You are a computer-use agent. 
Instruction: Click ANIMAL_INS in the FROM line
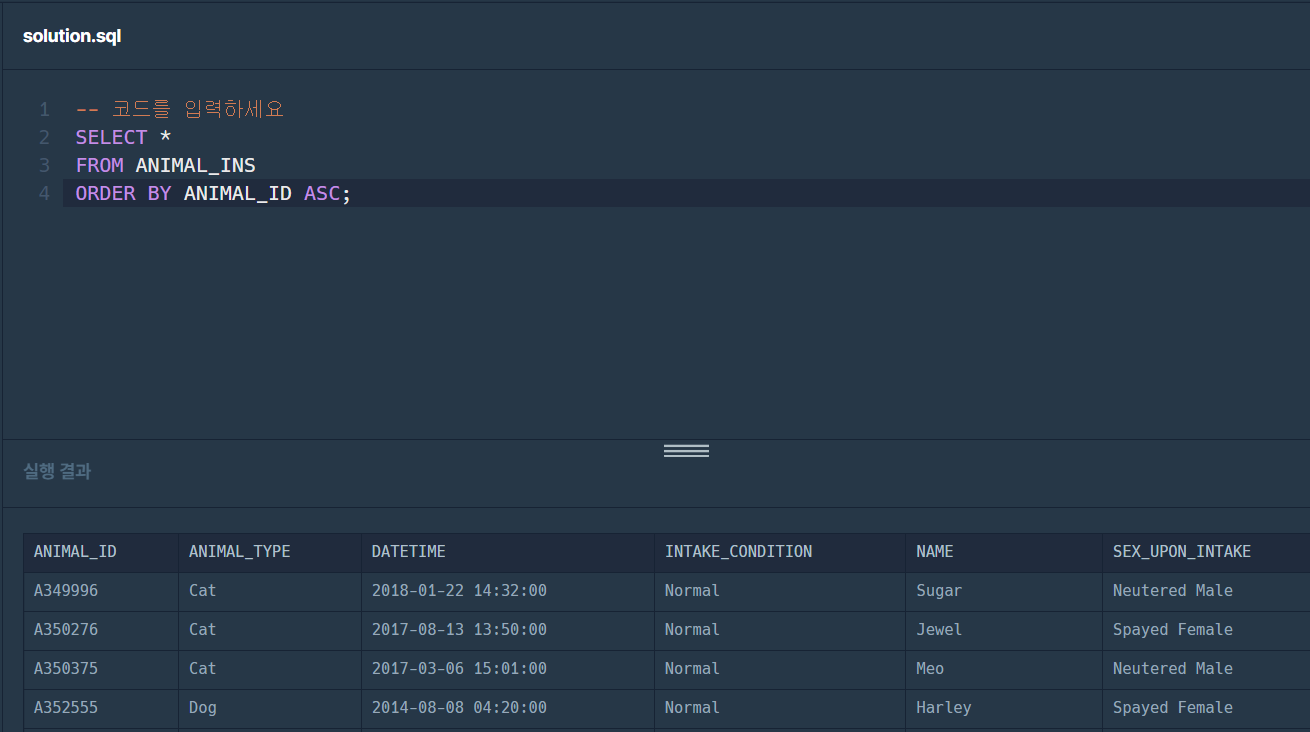pos(195,165)
